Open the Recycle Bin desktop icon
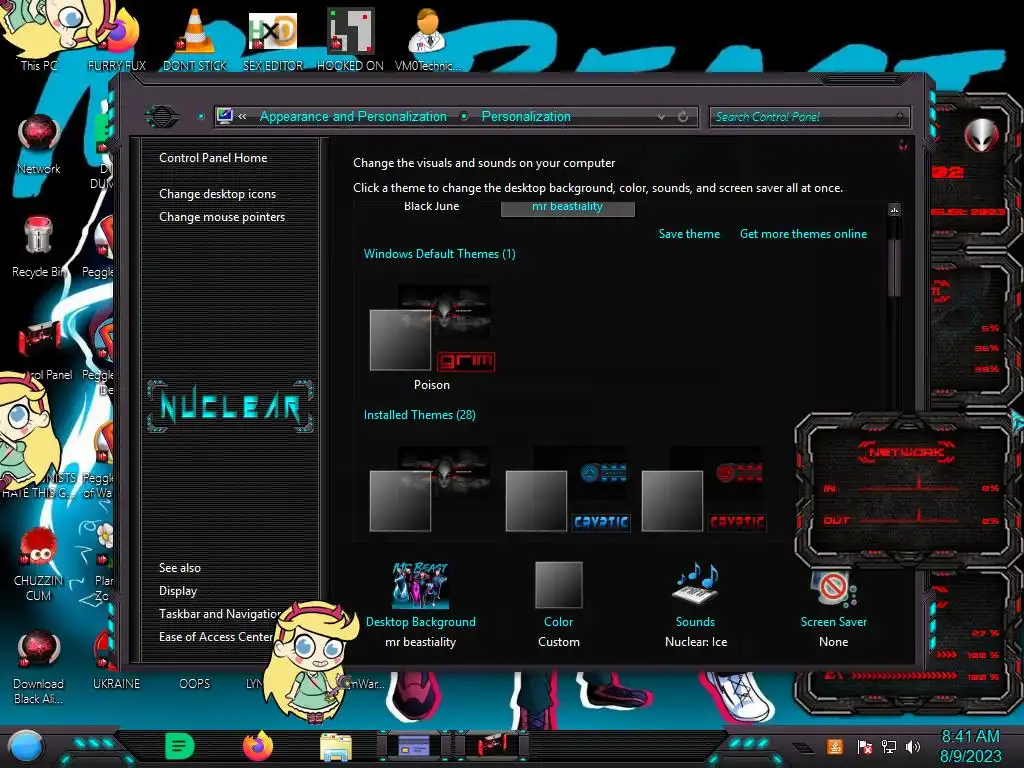The width and height of the screenshot is (1024, 768). pyautogui.click(x=39, y=236)
